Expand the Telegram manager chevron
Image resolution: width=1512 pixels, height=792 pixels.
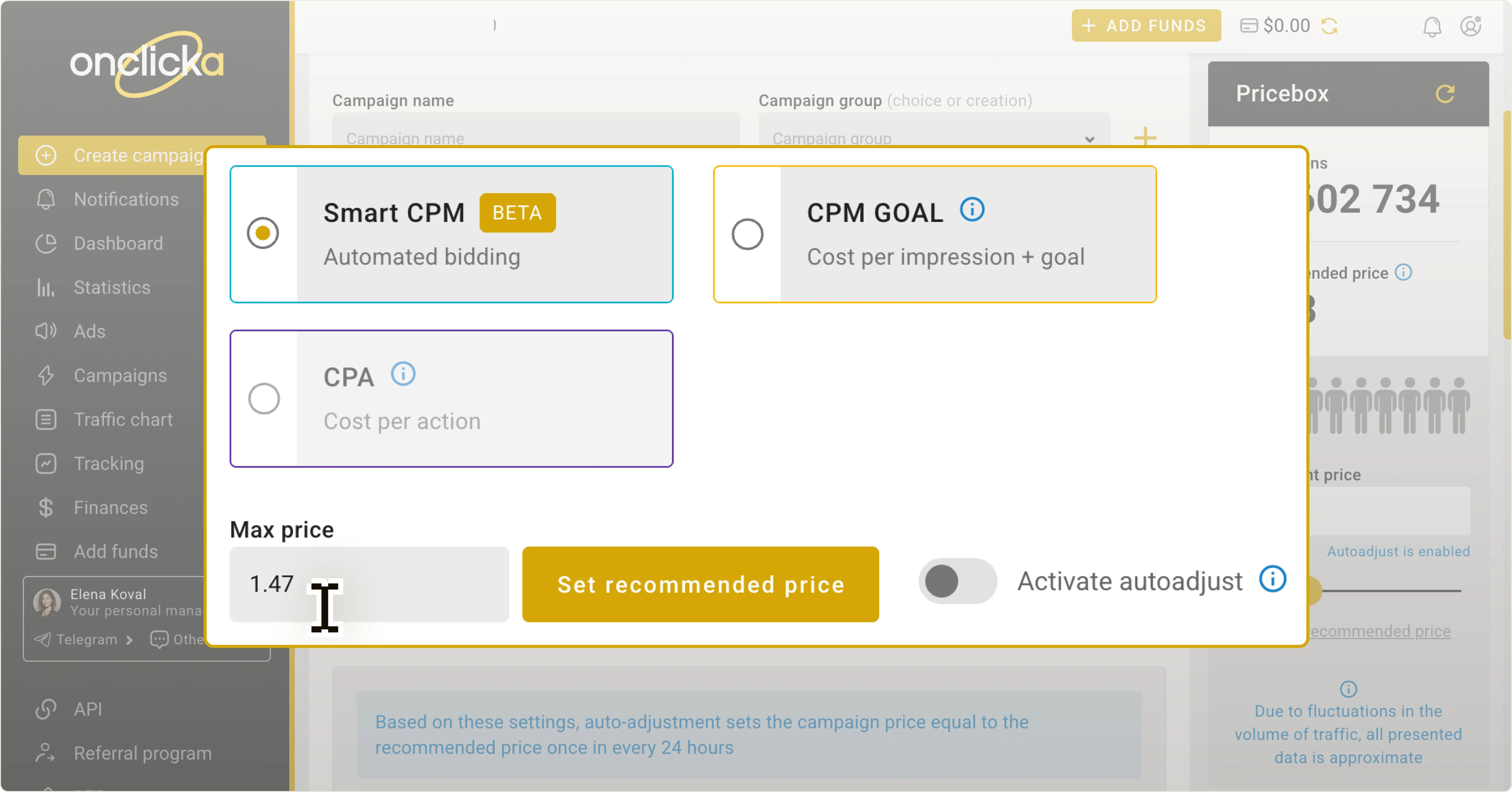pyautogui.click(x=130, y=640)
